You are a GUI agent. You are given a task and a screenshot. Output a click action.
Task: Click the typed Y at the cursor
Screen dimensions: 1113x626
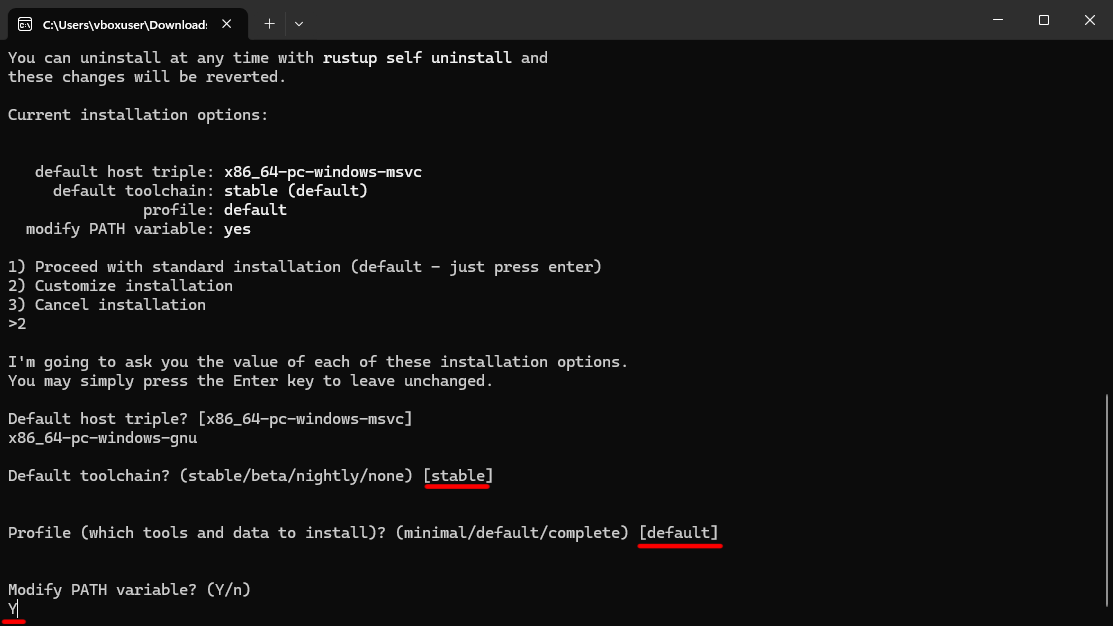(12, 609)
